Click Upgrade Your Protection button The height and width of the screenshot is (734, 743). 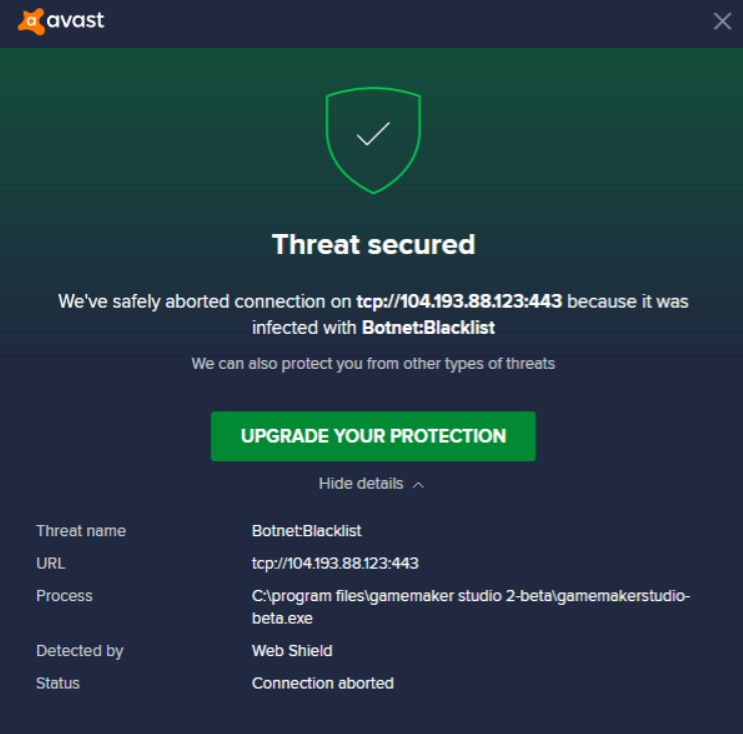(373, 436)
